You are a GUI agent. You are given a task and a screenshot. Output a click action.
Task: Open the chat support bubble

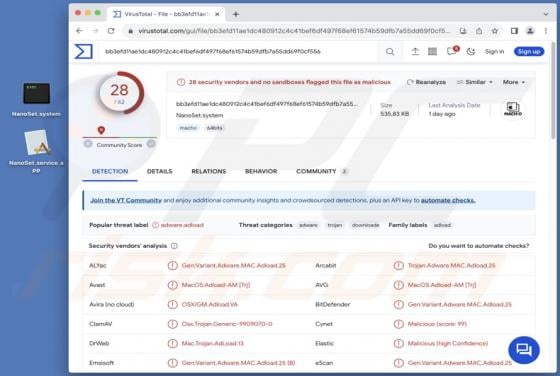click(x=524, y=350)
